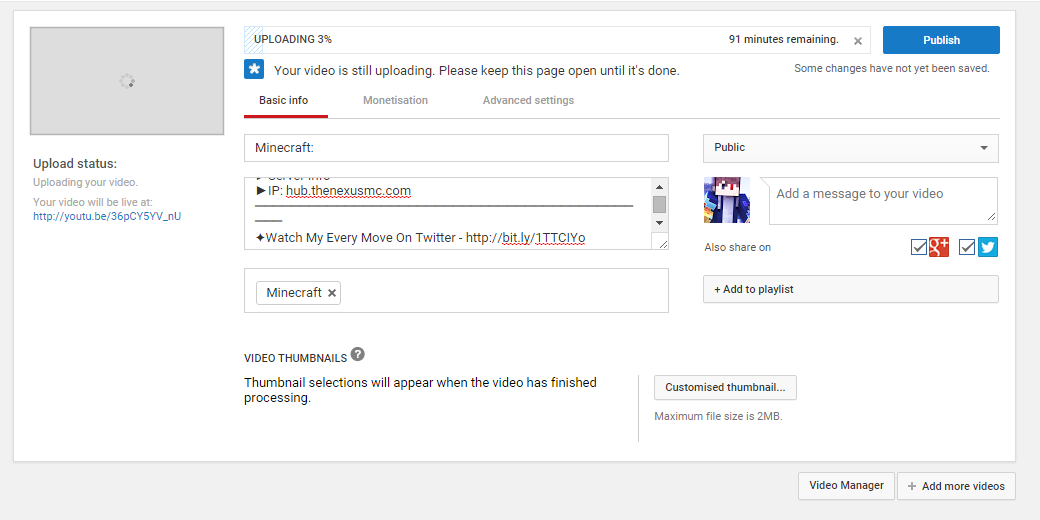1040x520 pixels.
Task: Click the Minecraft tag chip label
Action: point(294,292)
